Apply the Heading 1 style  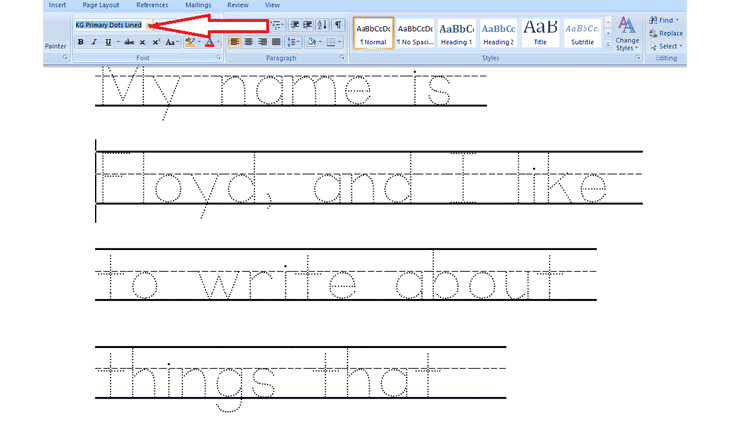click(456, 33)
